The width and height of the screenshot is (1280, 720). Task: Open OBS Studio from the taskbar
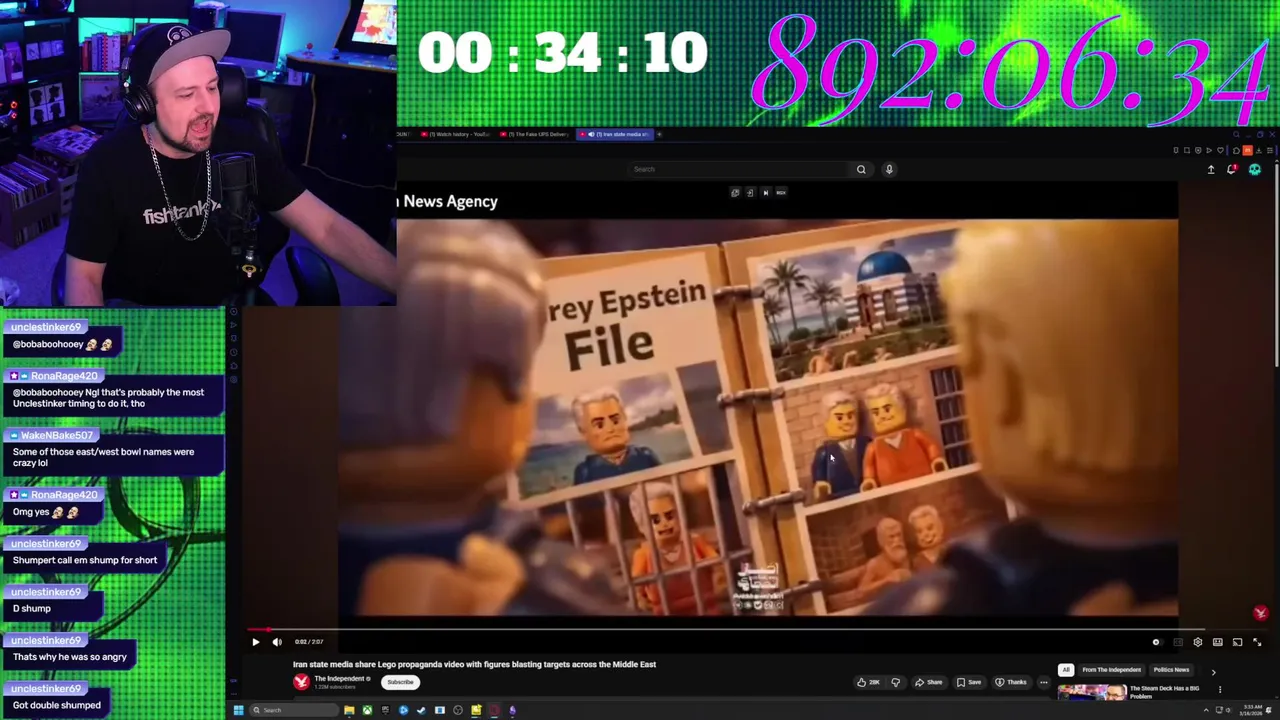(x=458, y=710)
